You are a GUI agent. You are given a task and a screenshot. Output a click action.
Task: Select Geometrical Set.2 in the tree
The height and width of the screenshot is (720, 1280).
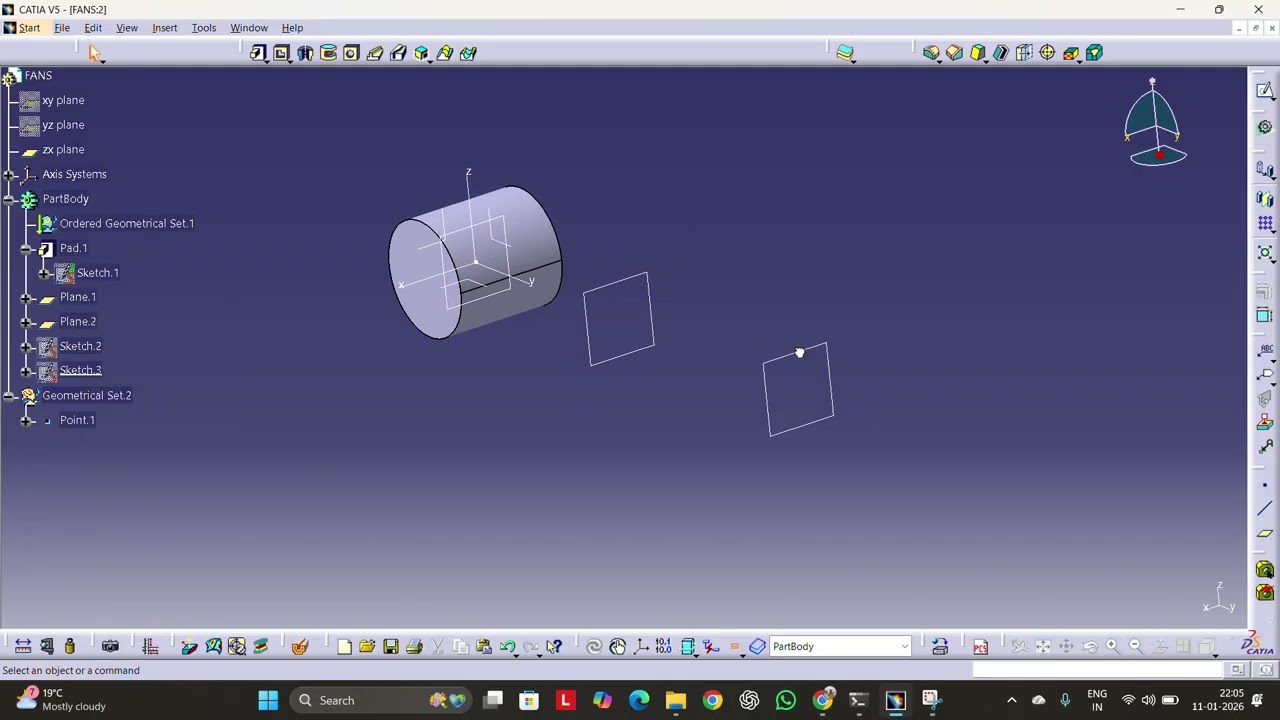click(x=87, y=396)
